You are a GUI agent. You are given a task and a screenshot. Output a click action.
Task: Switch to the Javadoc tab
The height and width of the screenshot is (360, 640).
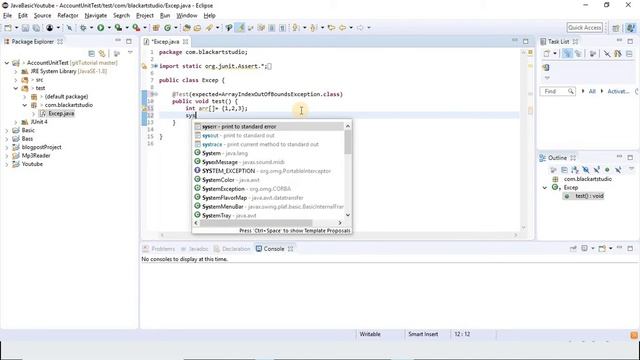point(195,249)
